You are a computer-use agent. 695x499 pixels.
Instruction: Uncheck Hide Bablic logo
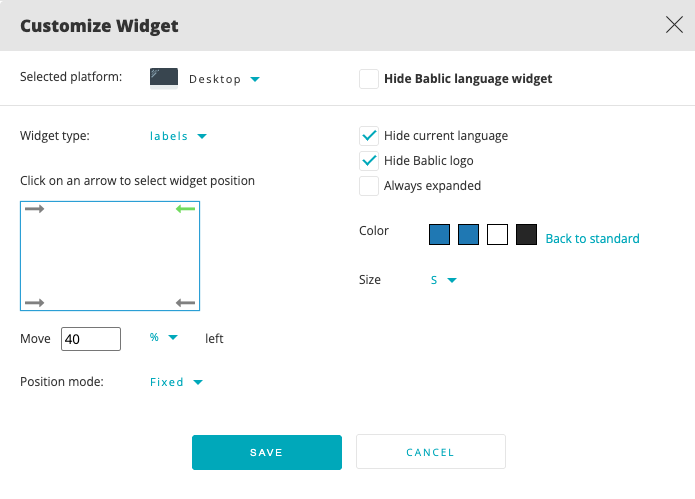369,161
